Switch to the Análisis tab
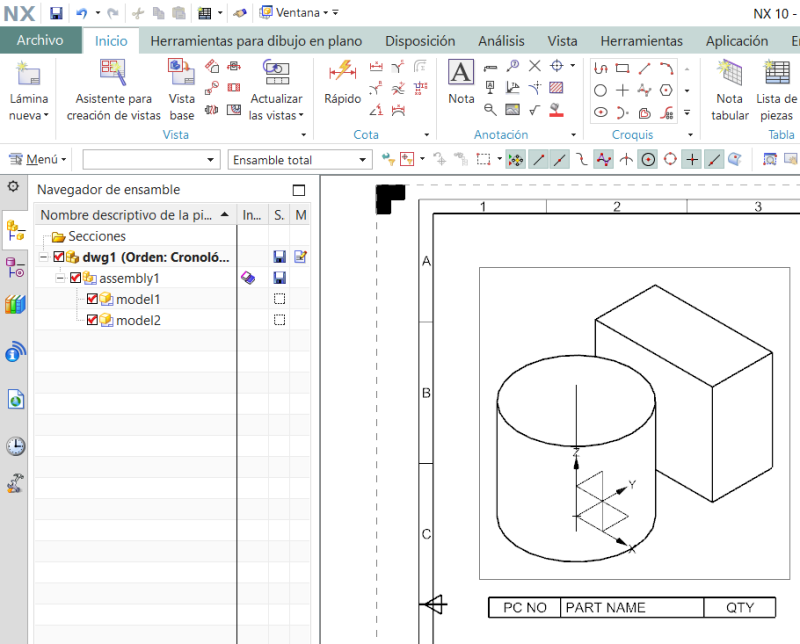Image resolution: width=800 pixels, height=644 pixels. point(501,41)
